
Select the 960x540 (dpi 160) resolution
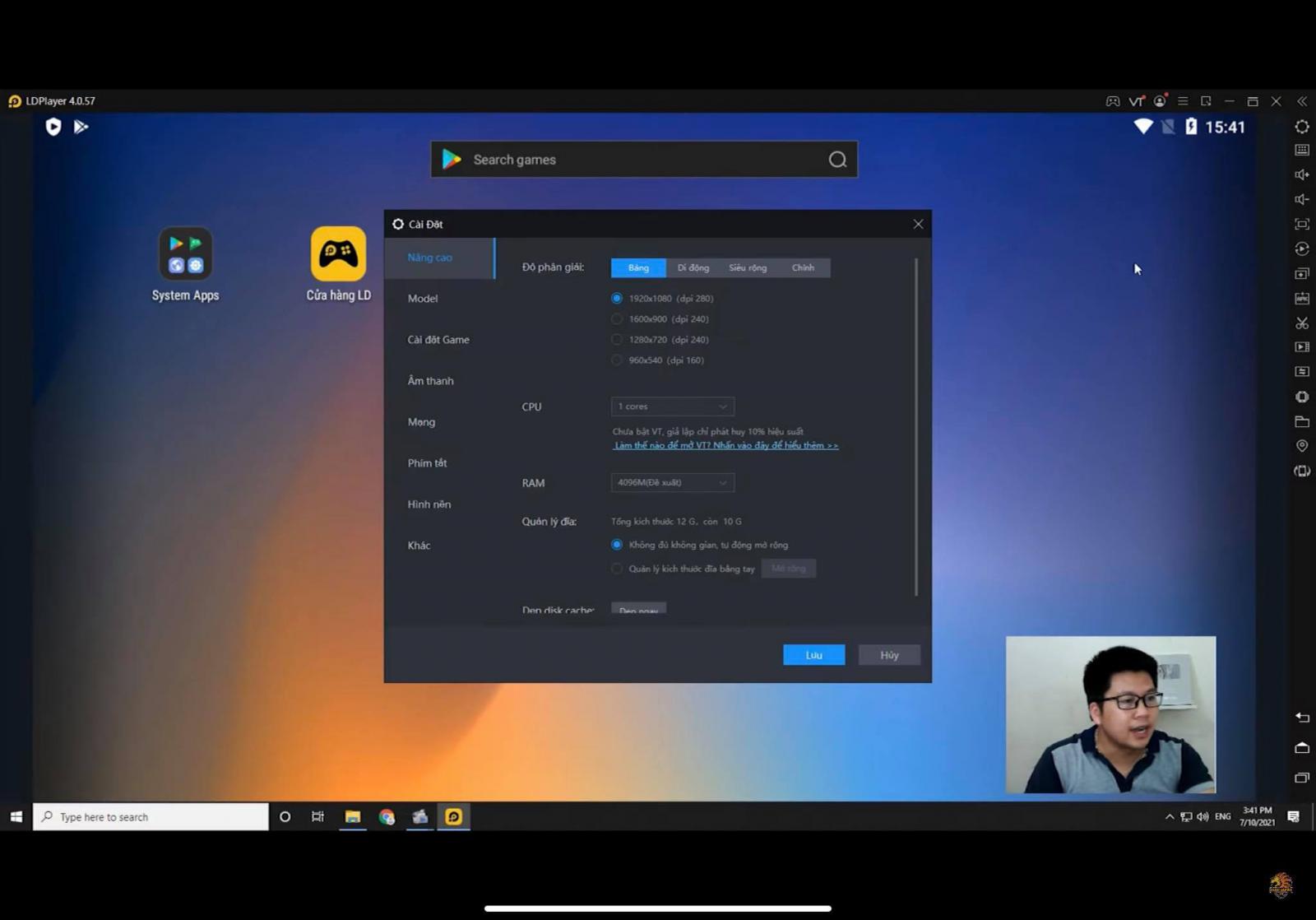[617, 360]
